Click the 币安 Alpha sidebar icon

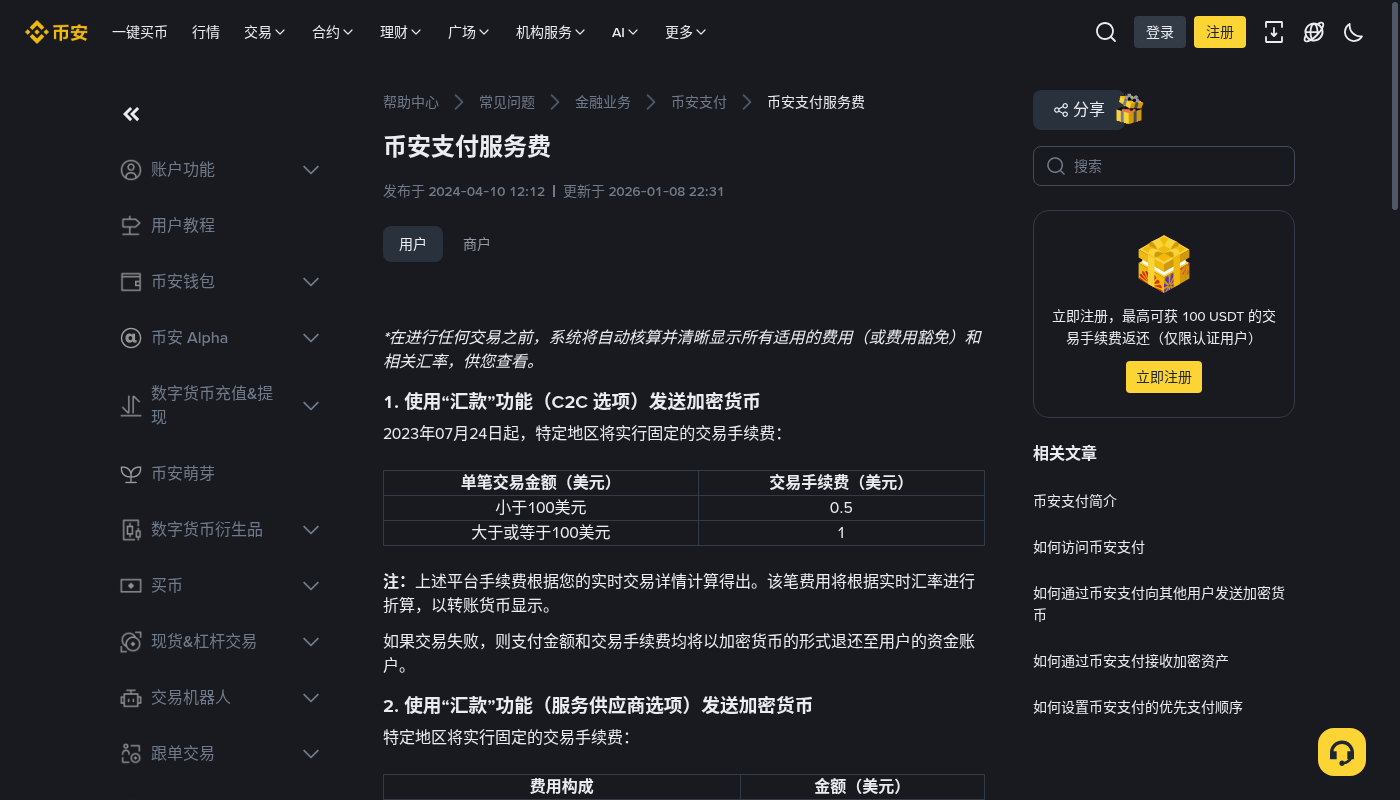pyautogui.click(x=131, y=338)
